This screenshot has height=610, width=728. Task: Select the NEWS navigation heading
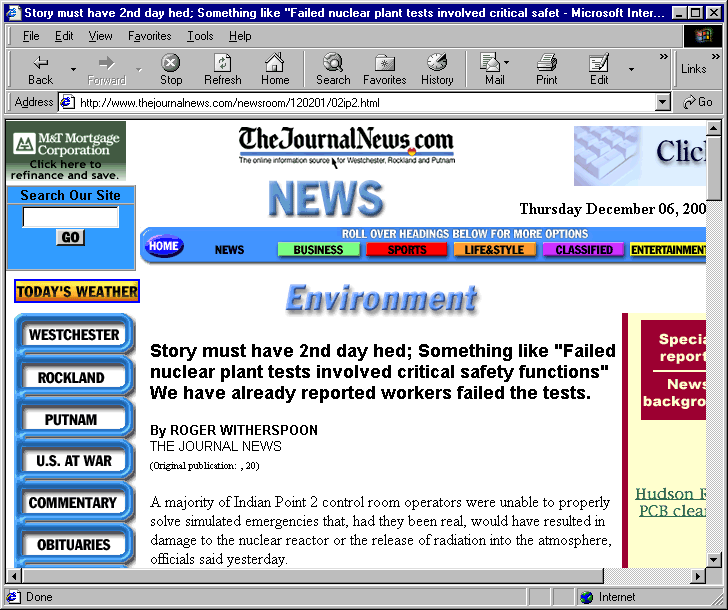pos(229,250)
